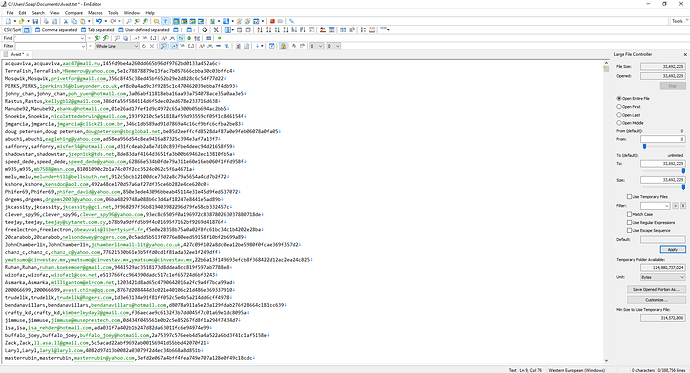The height and width of the screenshot is (373, 690).
Task: Close the Avast document tab
Action: (x=28, y=55)
